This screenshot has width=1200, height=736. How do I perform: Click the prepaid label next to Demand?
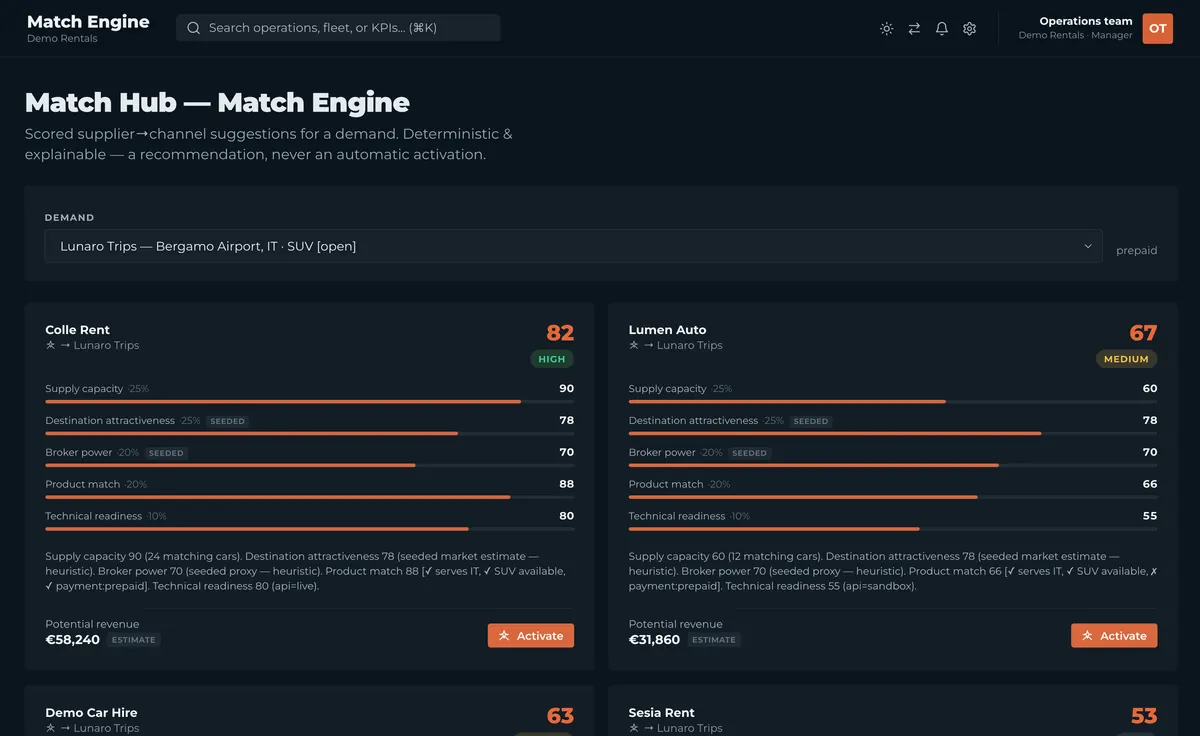(1136, 250)
